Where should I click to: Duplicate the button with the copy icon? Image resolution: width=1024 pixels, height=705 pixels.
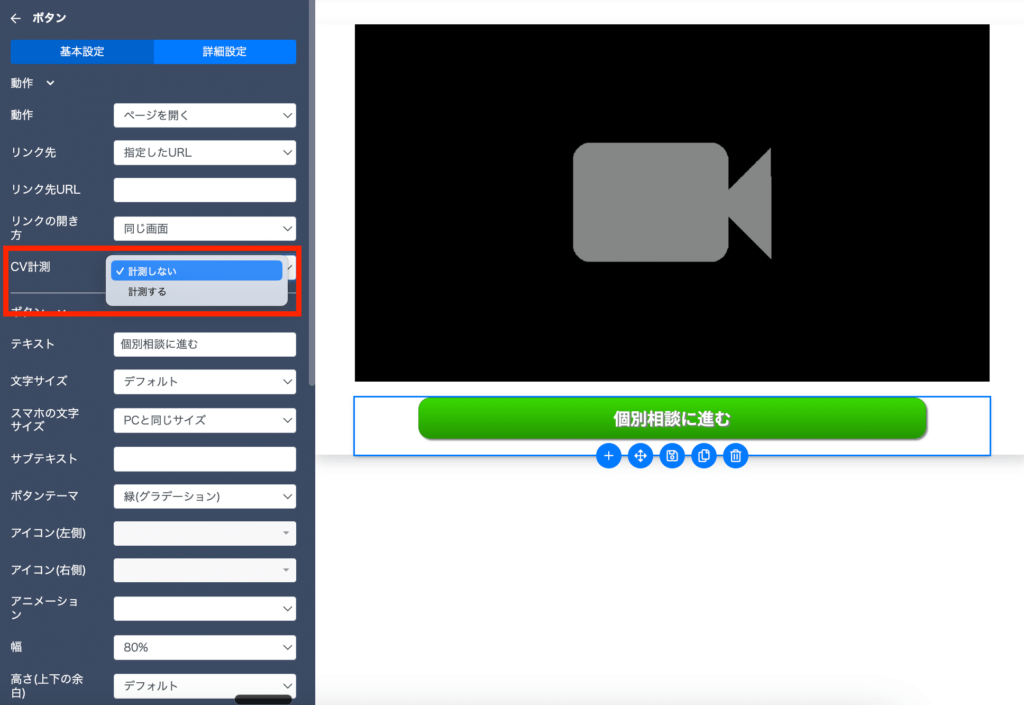click(x=704, y=456)
